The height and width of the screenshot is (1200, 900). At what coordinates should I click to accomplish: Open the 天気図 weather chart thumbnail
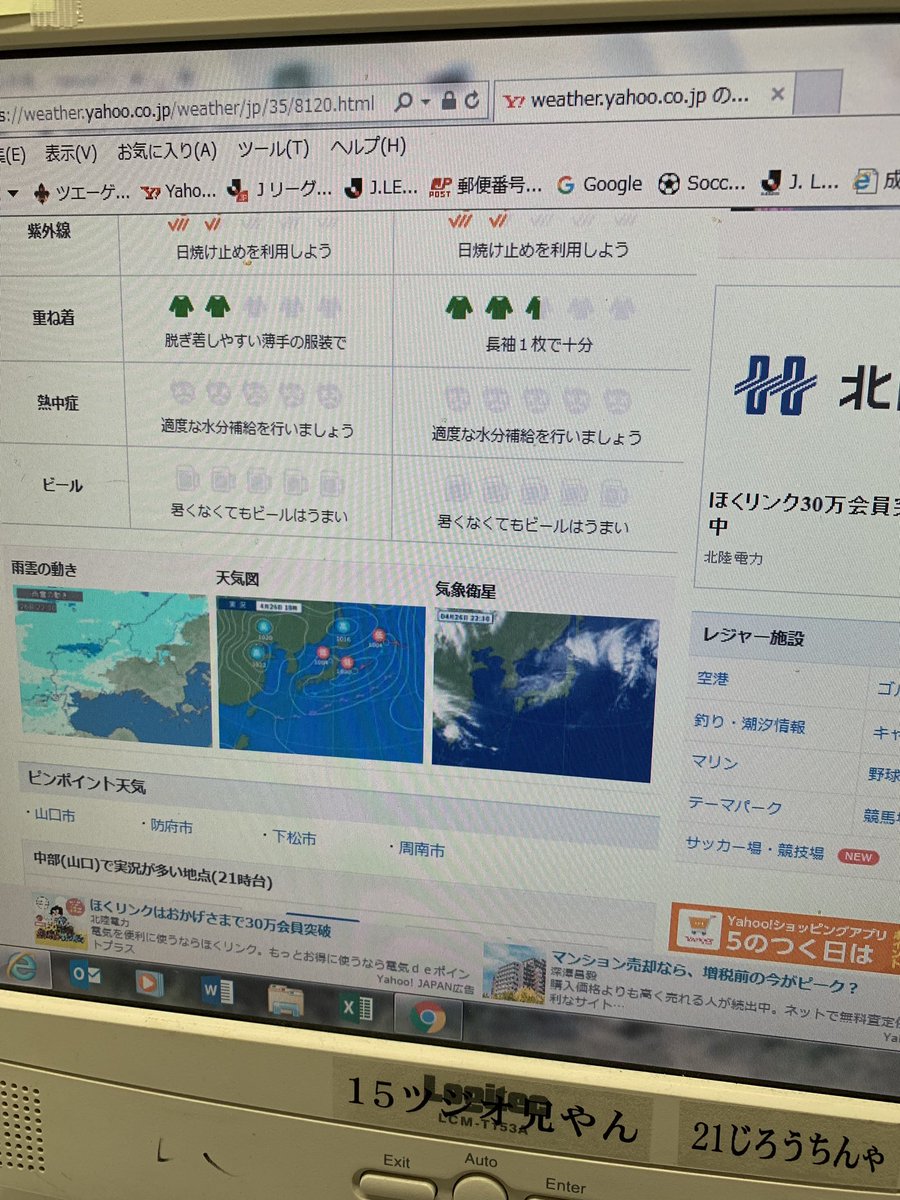(320, 680)
